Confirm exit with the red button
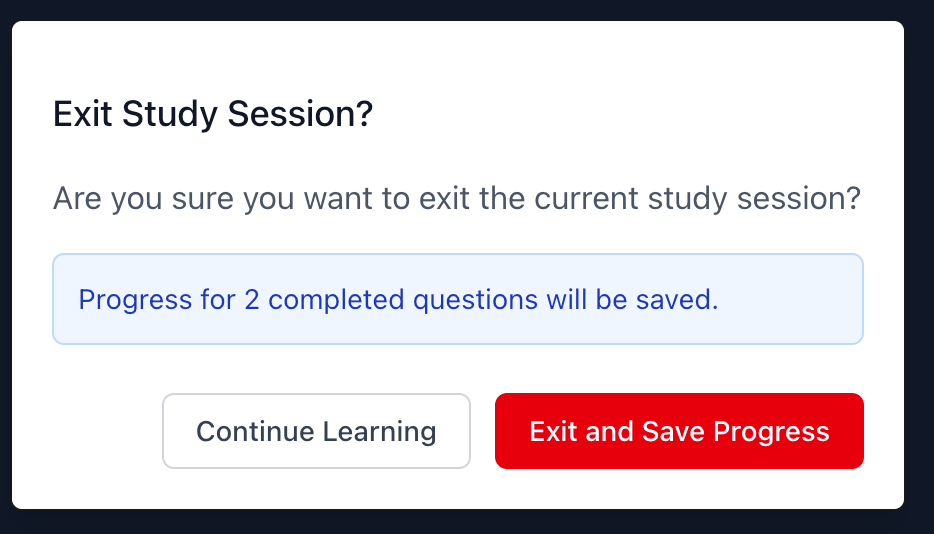This screenshot has height=534, width=934. tap(679, 431)
